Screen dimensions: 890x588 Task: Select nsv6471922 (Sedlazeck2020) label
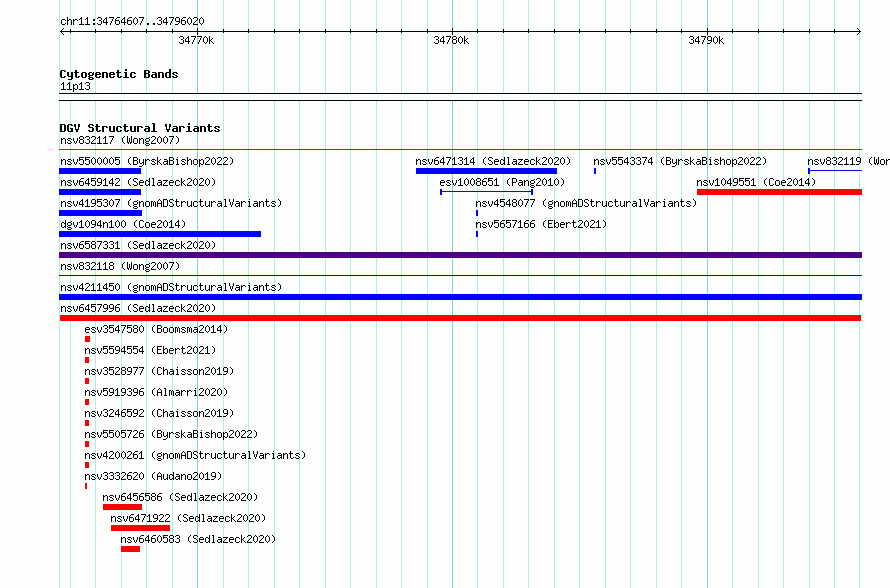(x=188, y=518)
